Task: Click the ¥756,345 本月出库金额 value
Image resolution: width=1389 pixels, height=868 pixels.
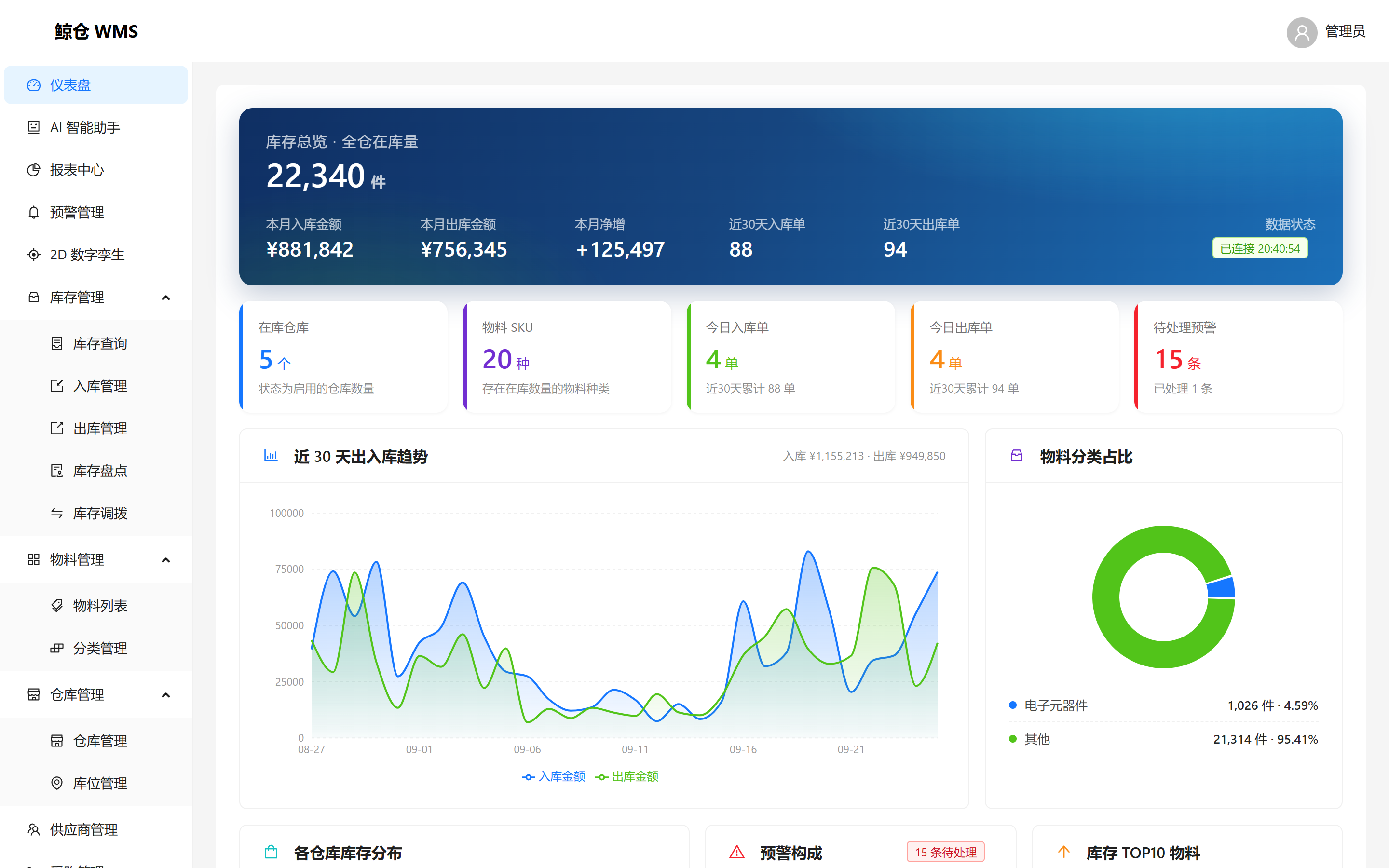Action: point(464,250)
